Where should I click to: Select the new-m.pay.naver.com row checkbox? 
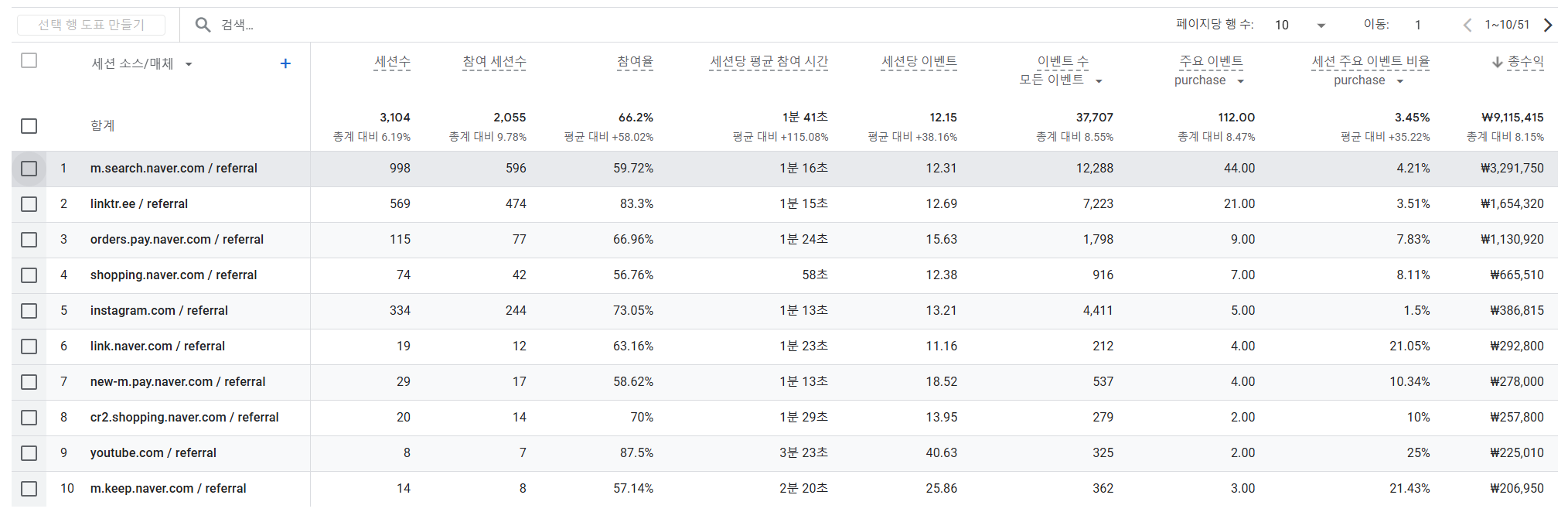[x=29, y=382]
